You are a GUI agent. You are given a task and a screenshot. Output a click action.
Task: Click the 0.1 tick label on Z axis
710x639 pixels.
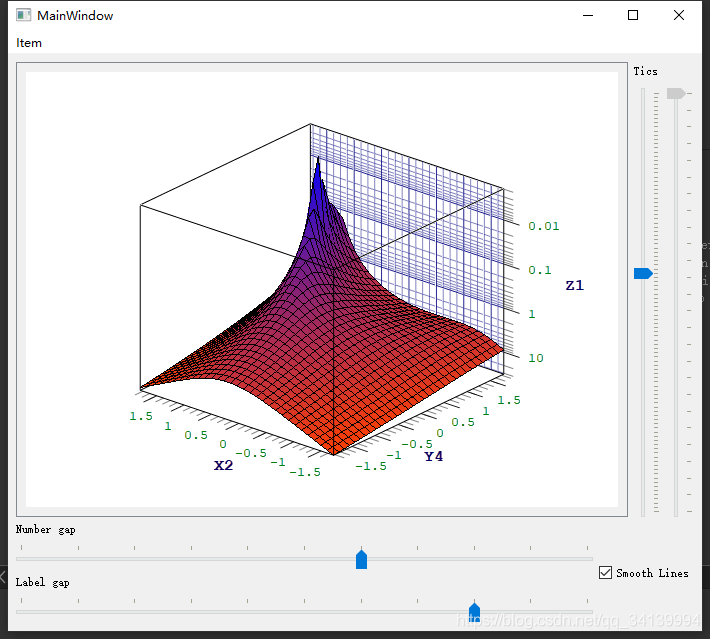tap(540, 270)
